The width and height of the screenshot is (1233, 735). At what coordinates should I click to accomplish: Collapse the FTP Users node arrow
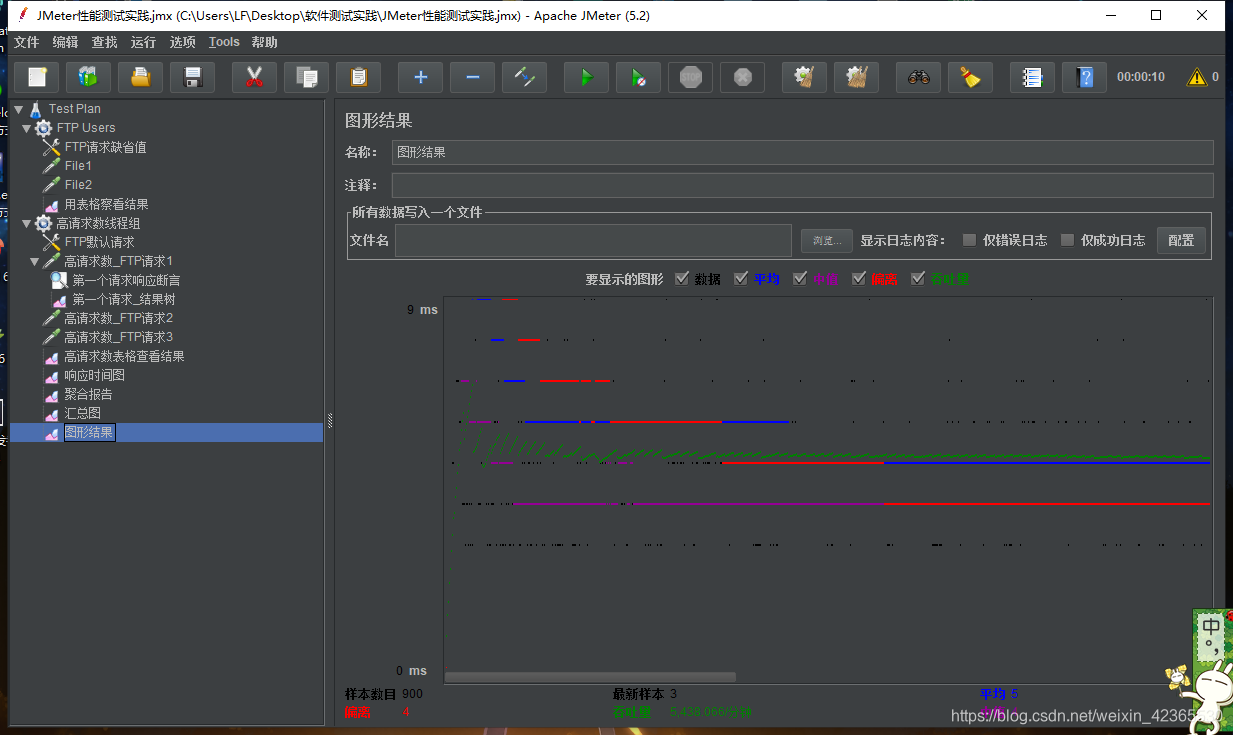[26, 128]
